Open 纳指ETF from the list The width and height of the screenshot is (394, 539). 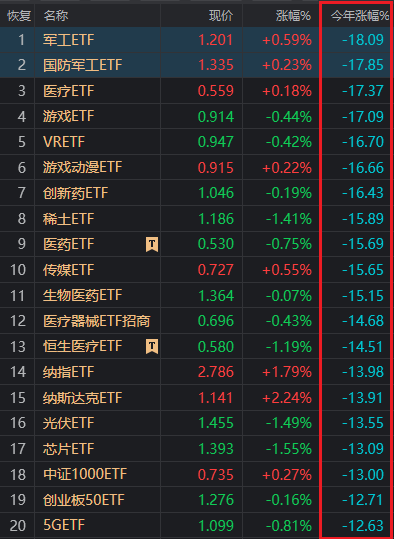197,372
